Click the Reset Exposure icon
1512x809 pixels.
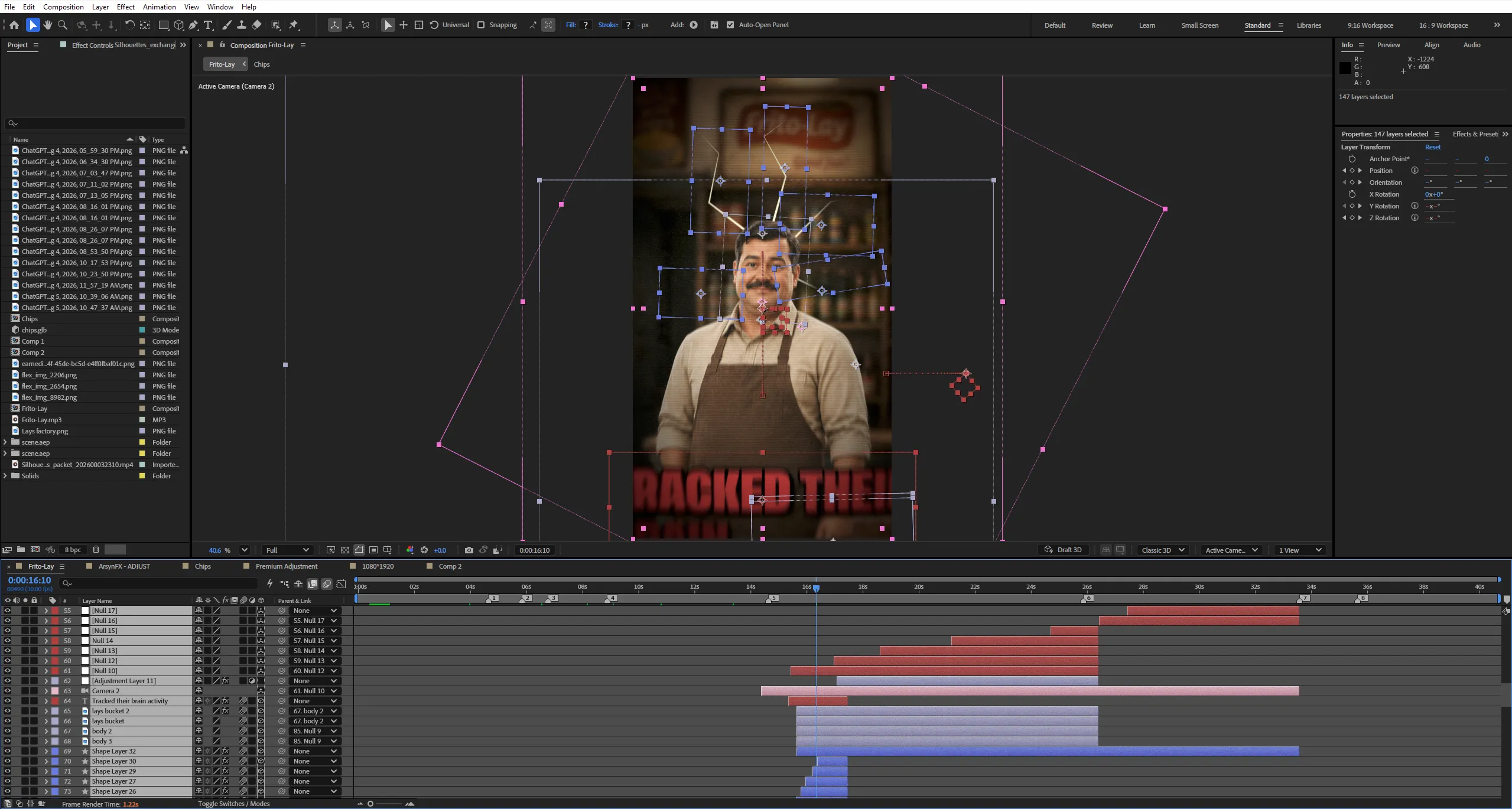pos(424,550)
